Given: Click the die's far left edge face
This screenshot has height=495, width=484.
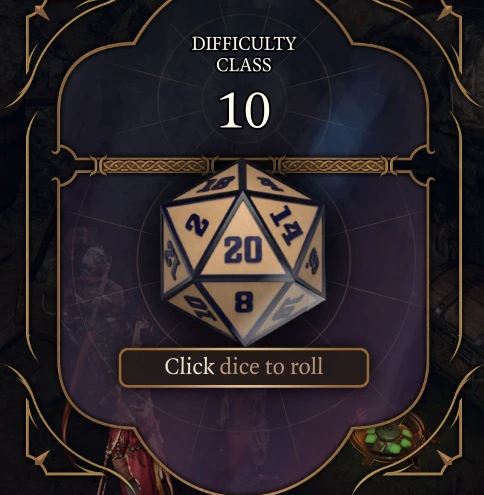Looking at the screenshot, I should pyautogui.click(x=173, y=258).
